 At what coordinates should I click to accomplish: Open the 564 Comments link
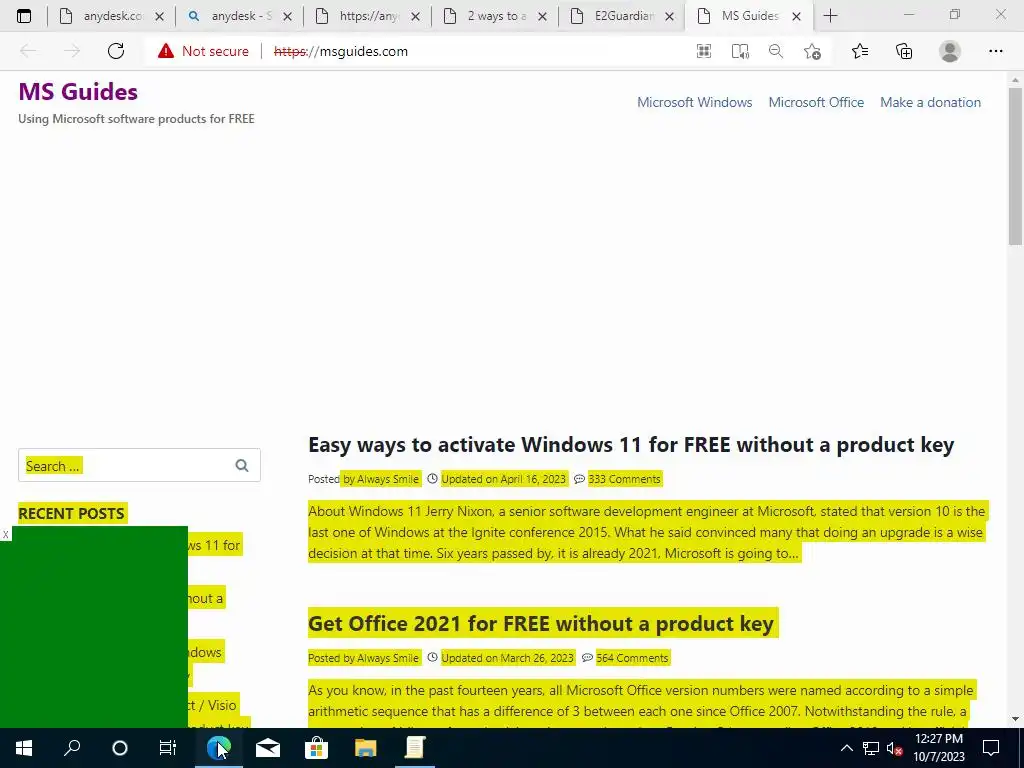632,658
